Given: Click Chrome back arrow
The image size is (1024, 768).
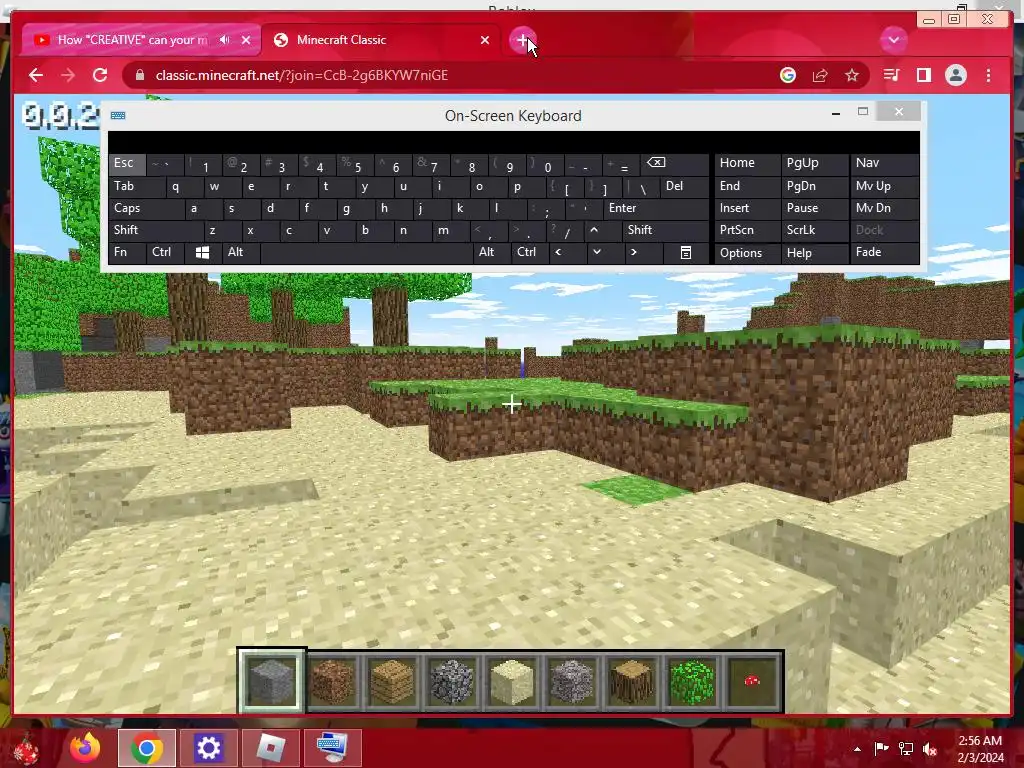Looking at the screenshot, I should pyautogui.click(x=36, y=75).
